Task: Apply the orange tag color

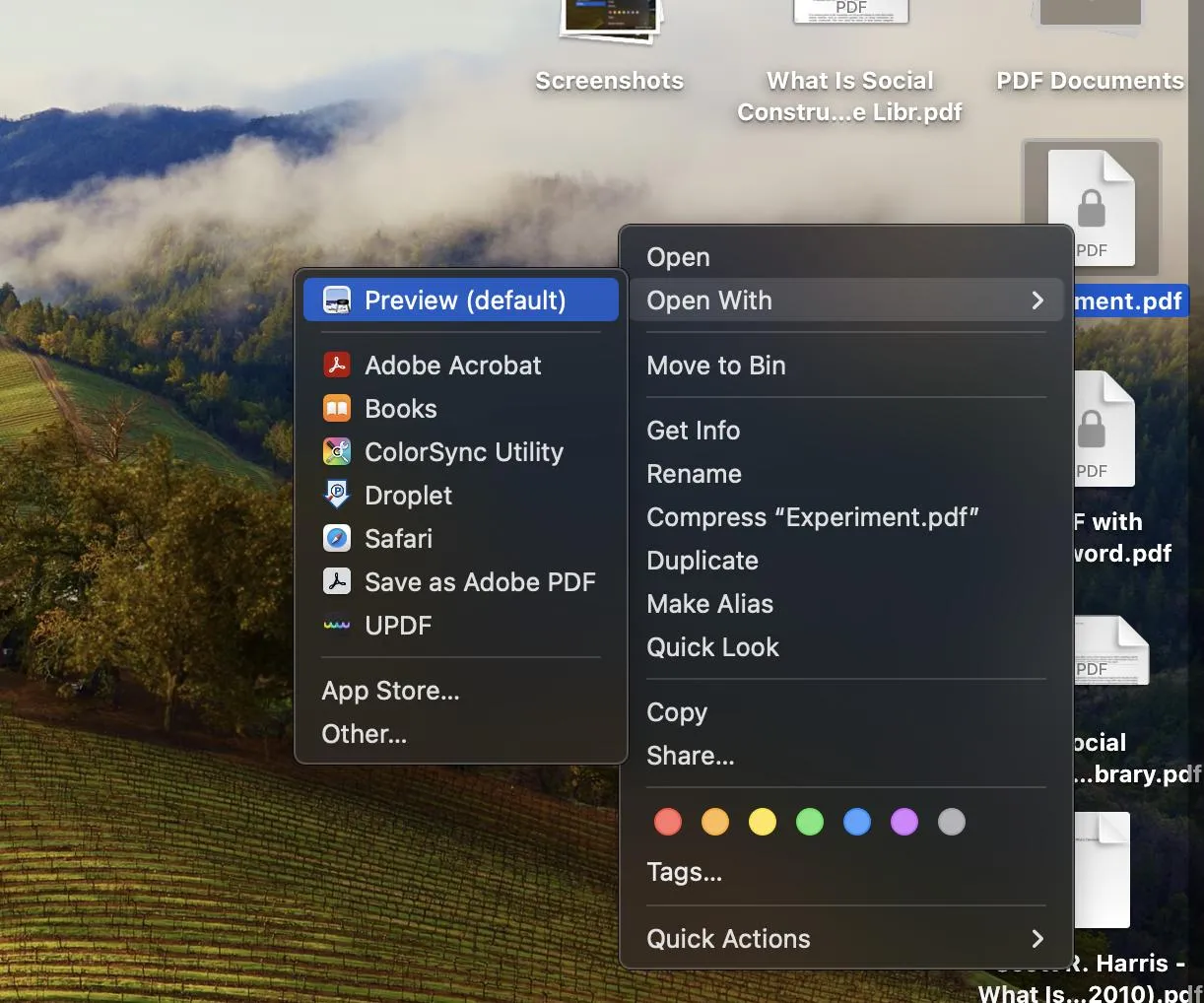Action: 715,822
